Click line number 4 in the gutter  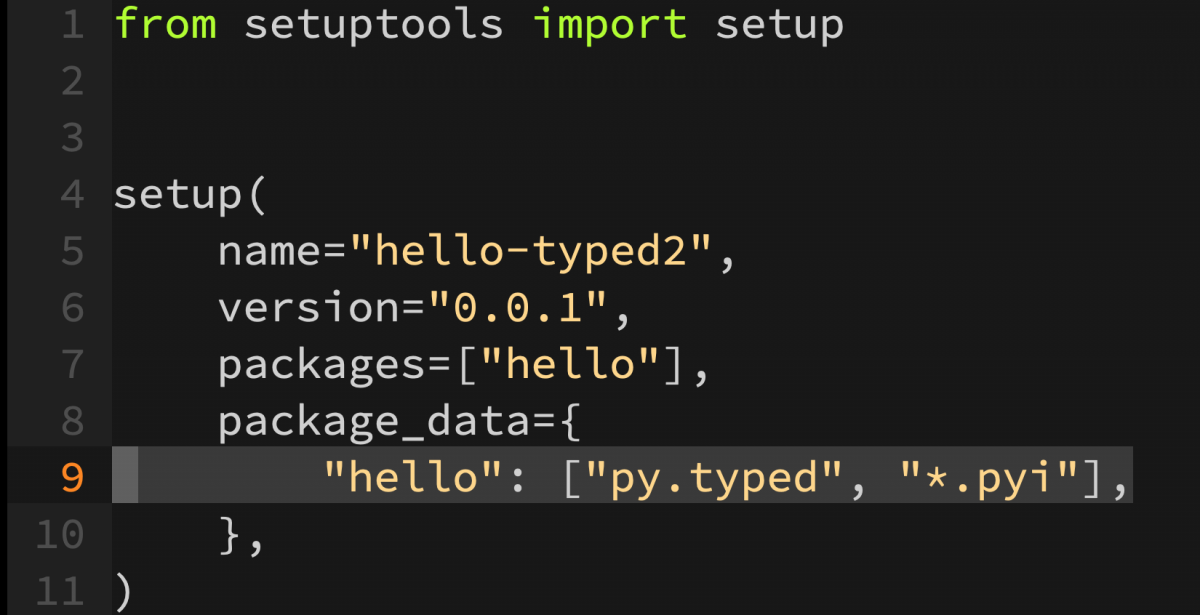72,194
